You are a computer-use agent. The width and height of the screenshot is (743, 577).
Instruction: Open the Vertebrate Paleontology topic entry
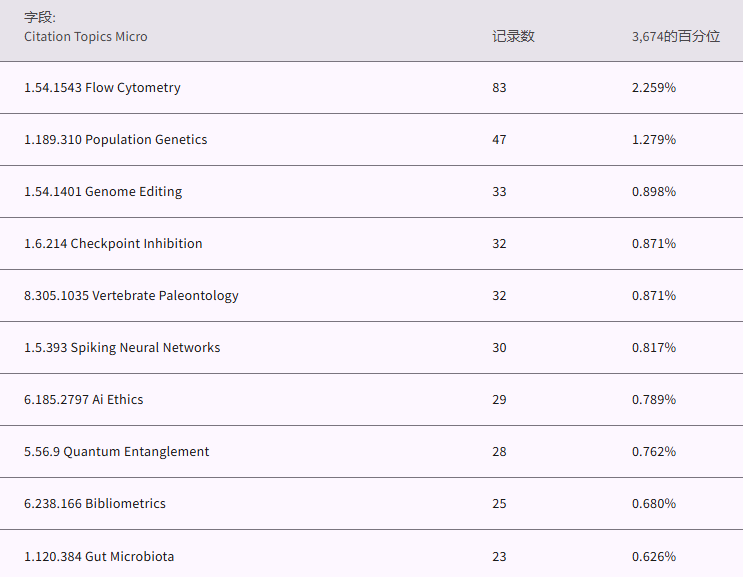[x=131, y=296]
